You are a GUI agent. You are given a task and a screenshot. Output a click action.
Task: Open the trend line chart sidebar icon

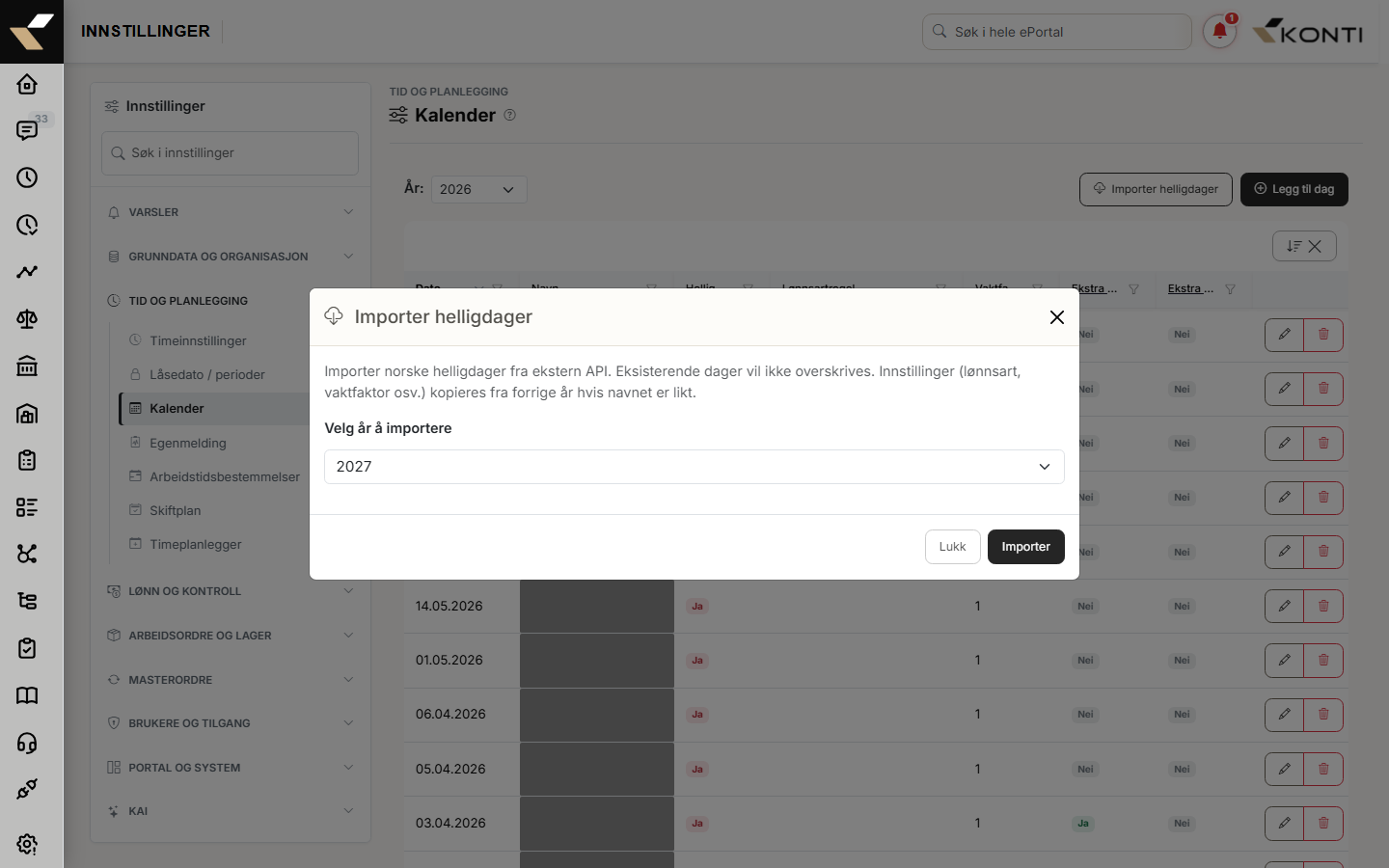(x=27, y=272)
